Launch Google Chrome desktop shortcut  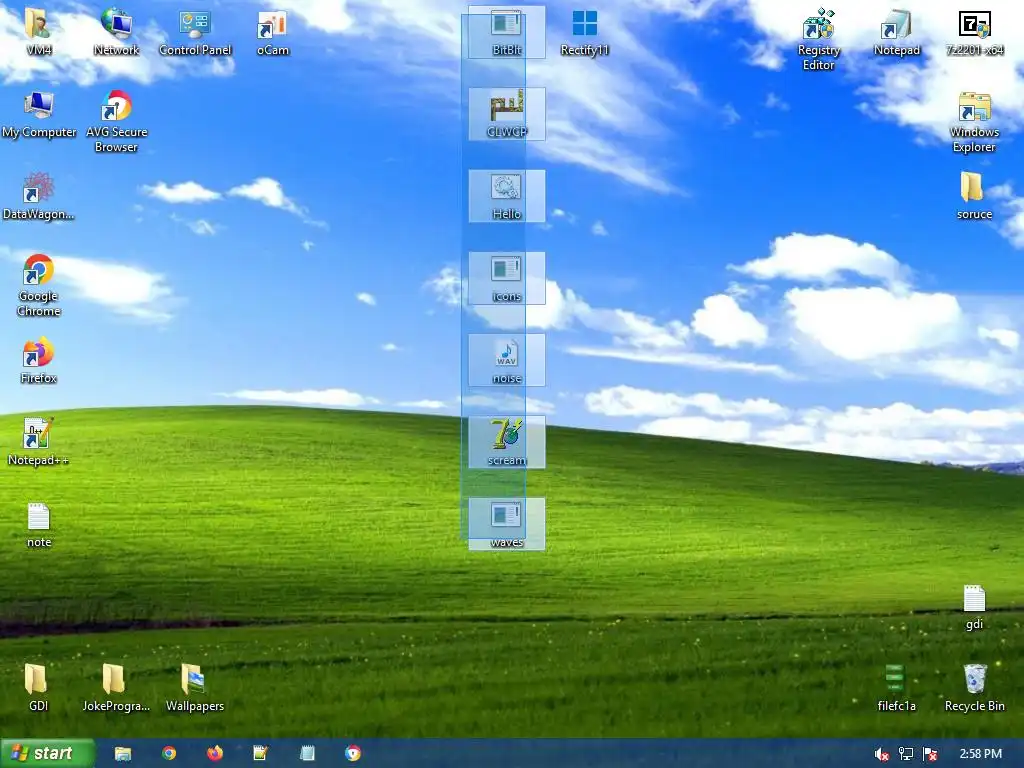39,285
